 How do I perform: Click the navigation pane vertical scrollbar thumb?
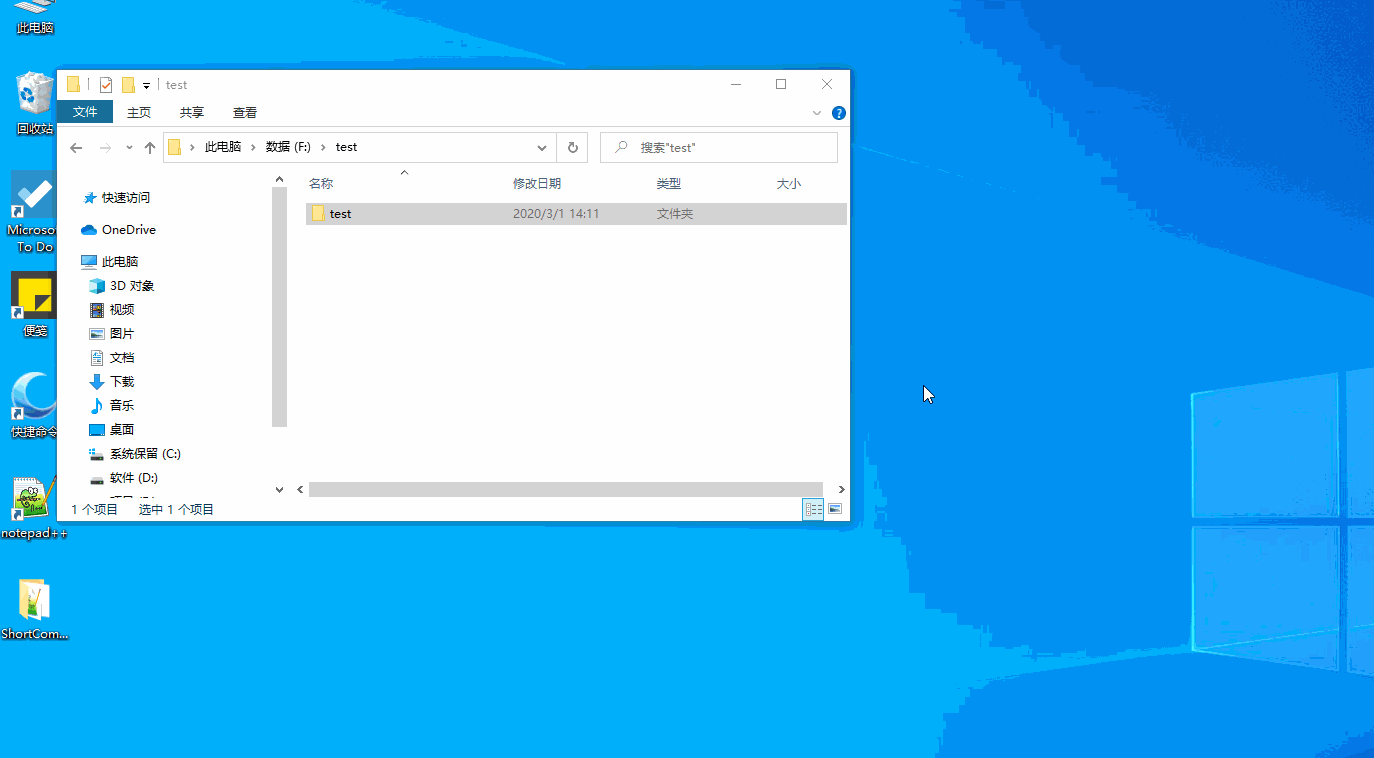click(x=279, y=308)
